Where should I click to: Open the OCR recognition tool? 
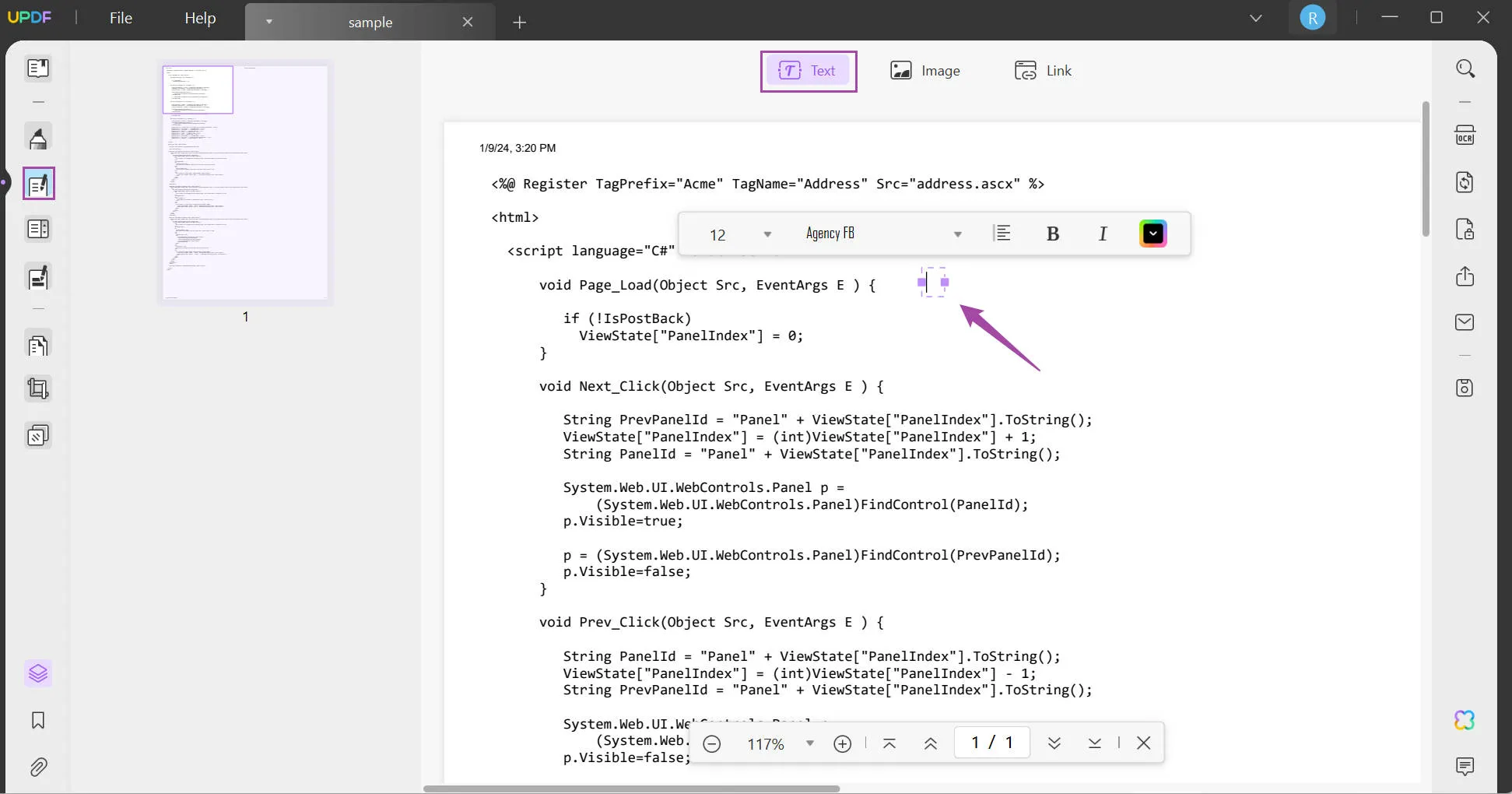(1465, 135)
